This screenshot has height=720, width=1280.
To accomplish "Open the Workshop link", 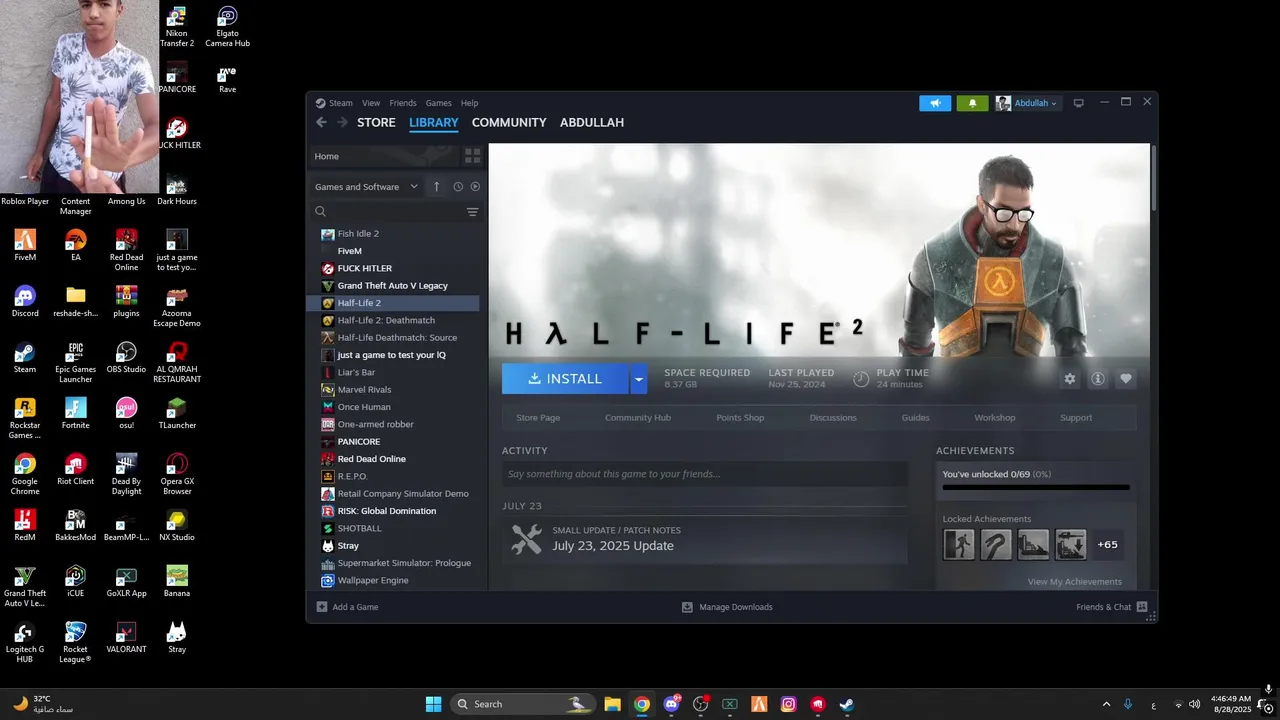I will pyautogui.click(x=995, y=418).
